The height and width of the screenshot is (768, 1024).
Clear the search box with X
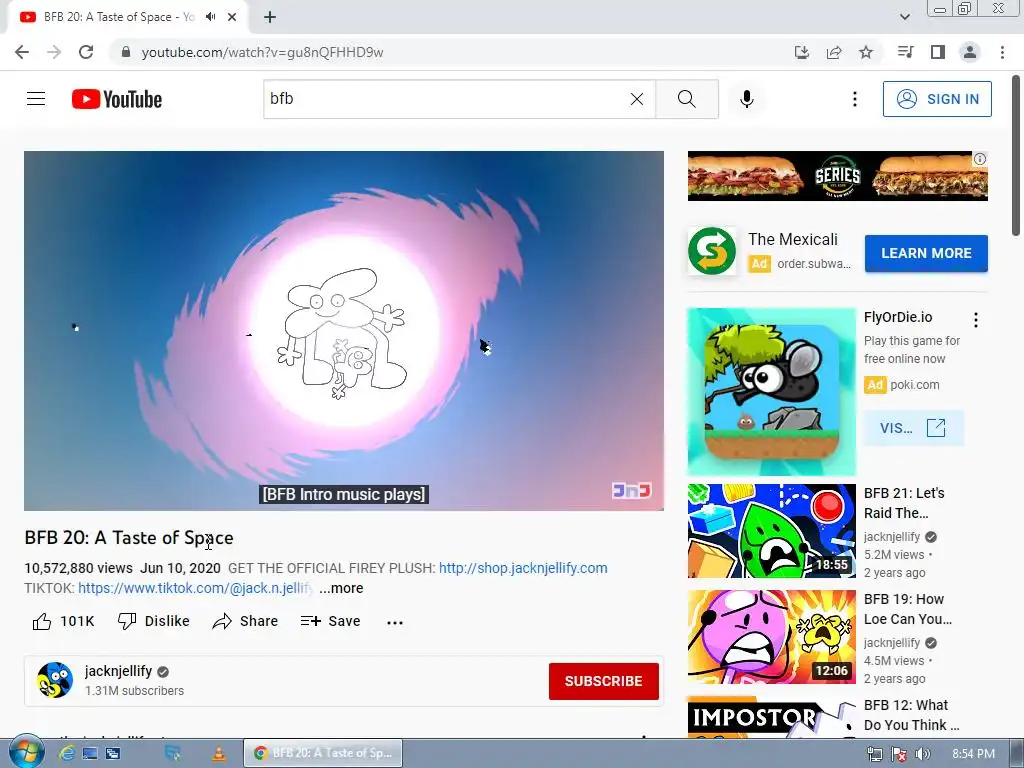pos(637,99)
